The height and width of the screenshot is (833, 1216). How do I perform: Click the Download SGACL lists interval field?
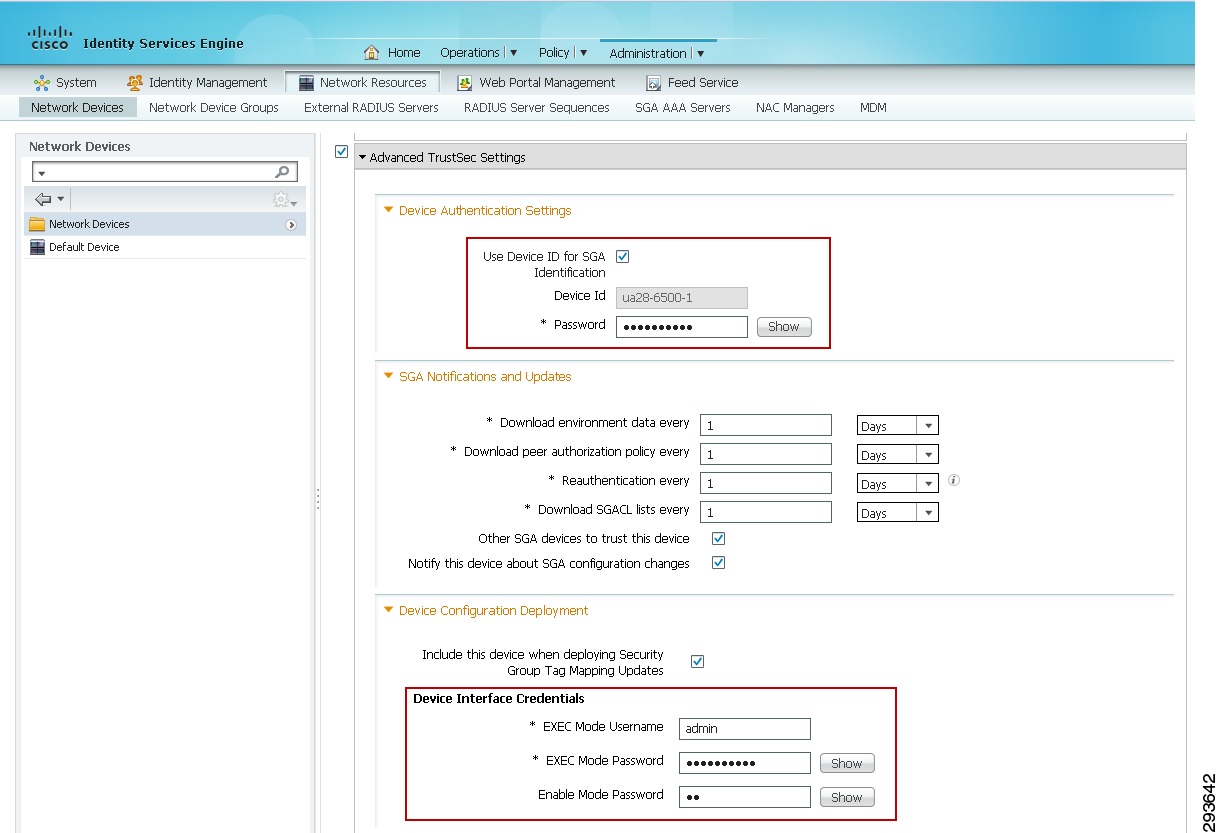(766, 513)
